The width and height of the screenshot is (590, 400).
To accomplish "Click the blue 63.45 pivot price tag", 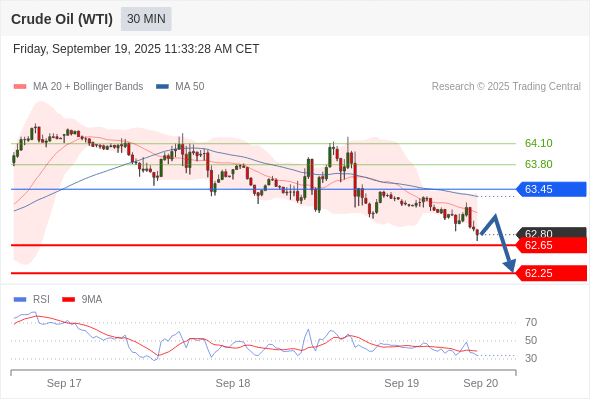I will 551,189.
